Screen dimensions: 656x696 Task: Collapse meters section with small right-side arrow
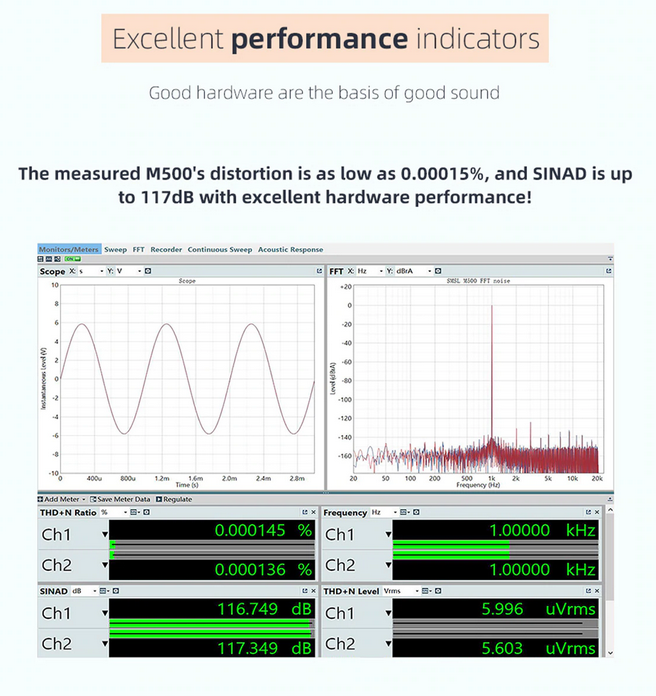[610, 499]
